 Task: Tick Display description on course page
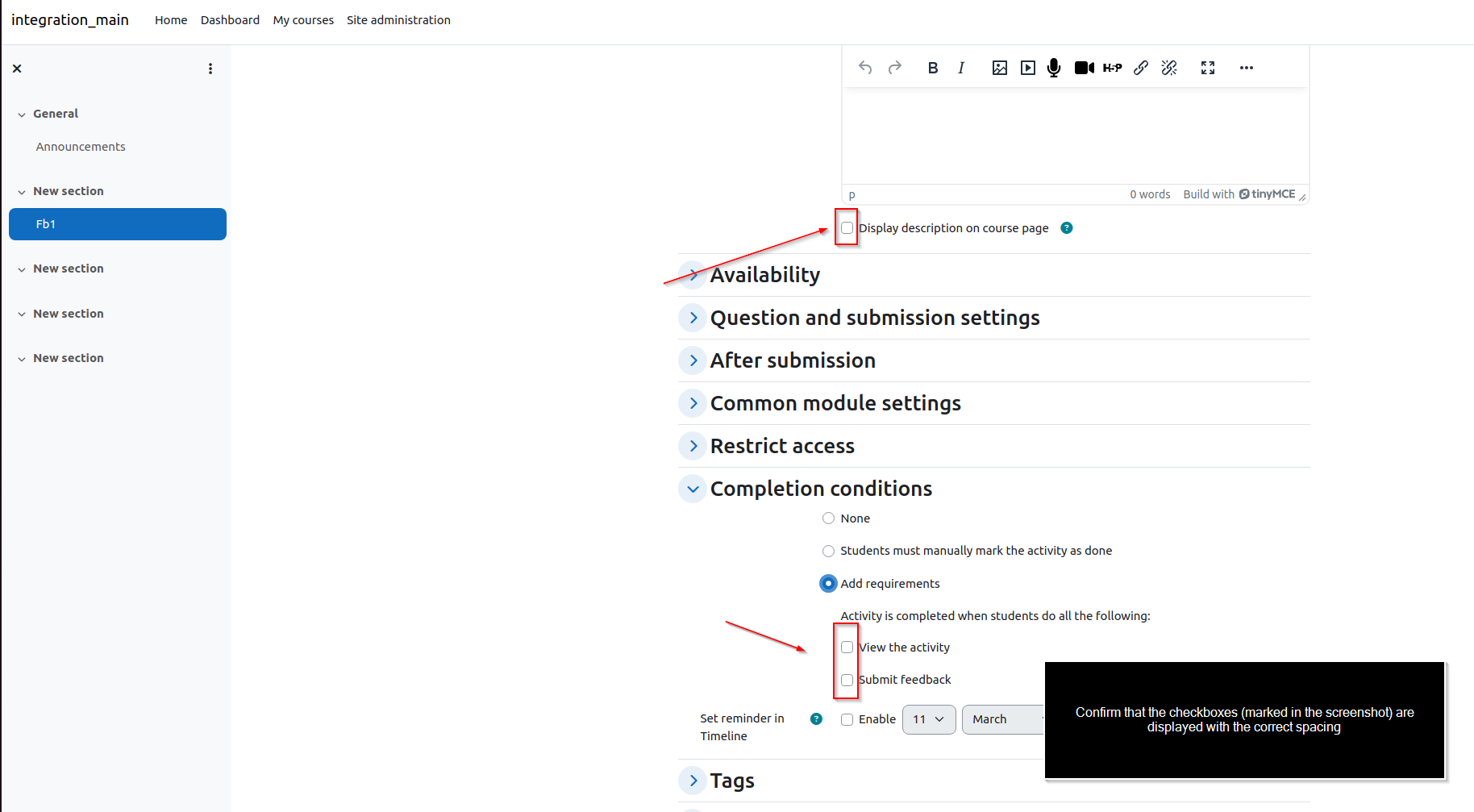point(847,228)
